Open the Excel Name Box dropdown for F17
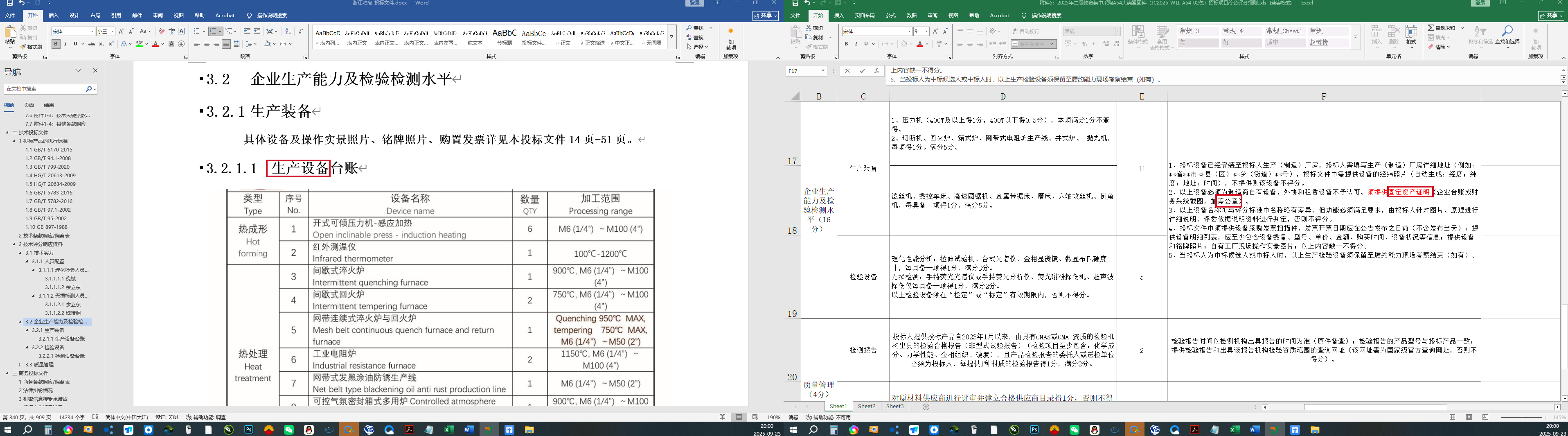Screen dimensions: 1568x436 point(823,71)
